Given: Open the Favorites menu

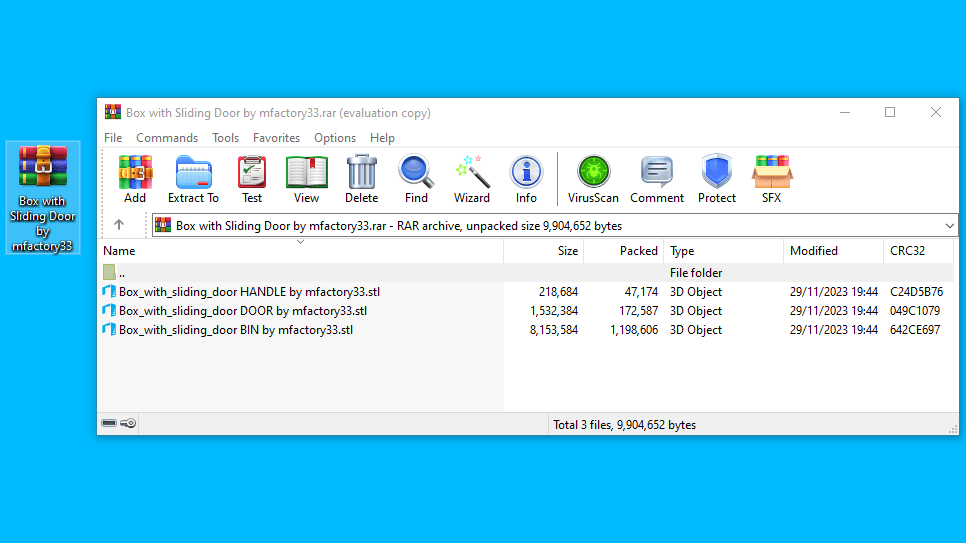Looking at the screenshot, I should tap(276, 138).
